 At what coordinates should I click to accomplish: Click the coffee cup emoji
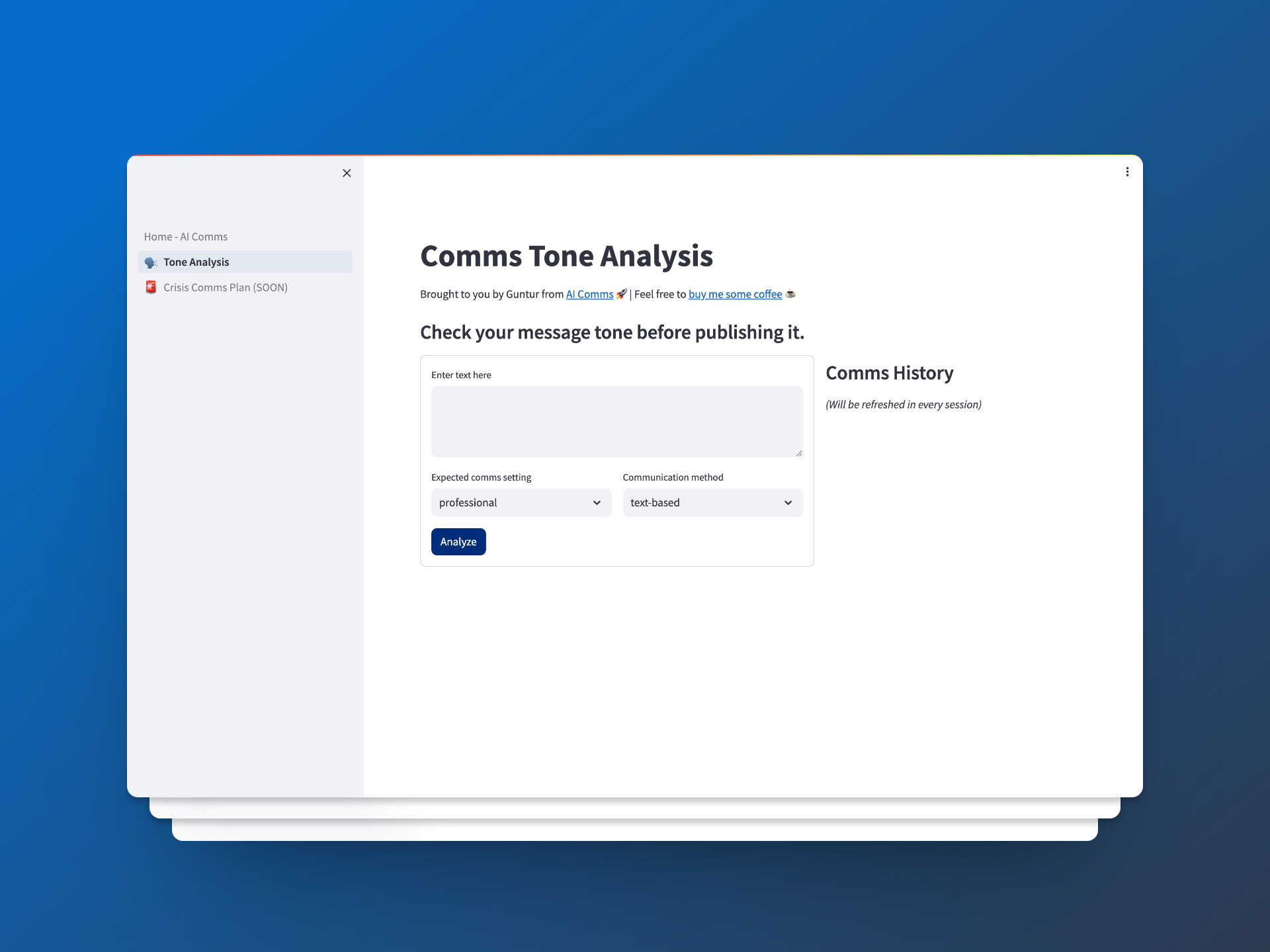(x=790, y=294)
